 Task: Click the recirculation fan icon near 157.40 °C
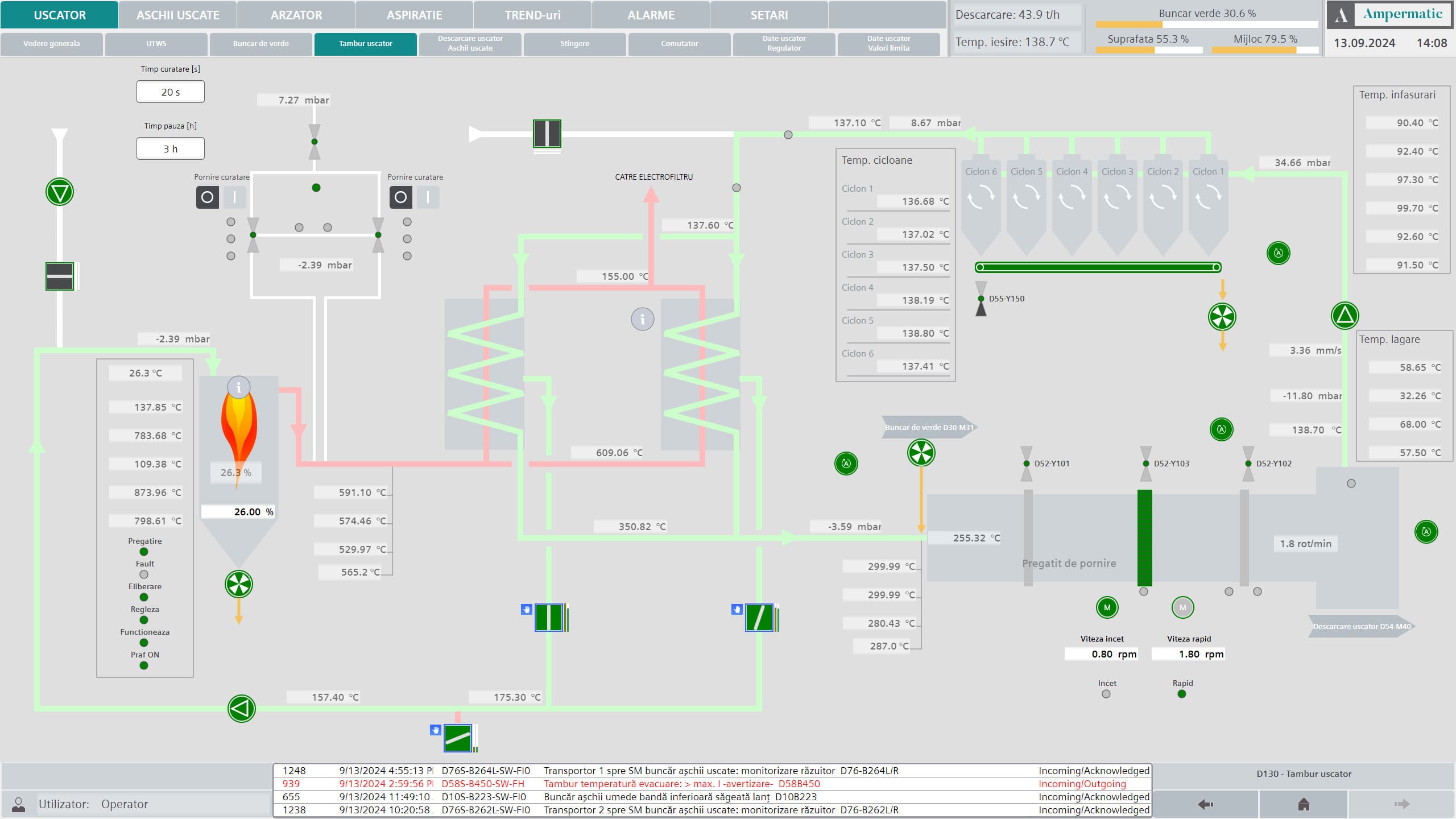pyautogui.click(x=242, y=709)
